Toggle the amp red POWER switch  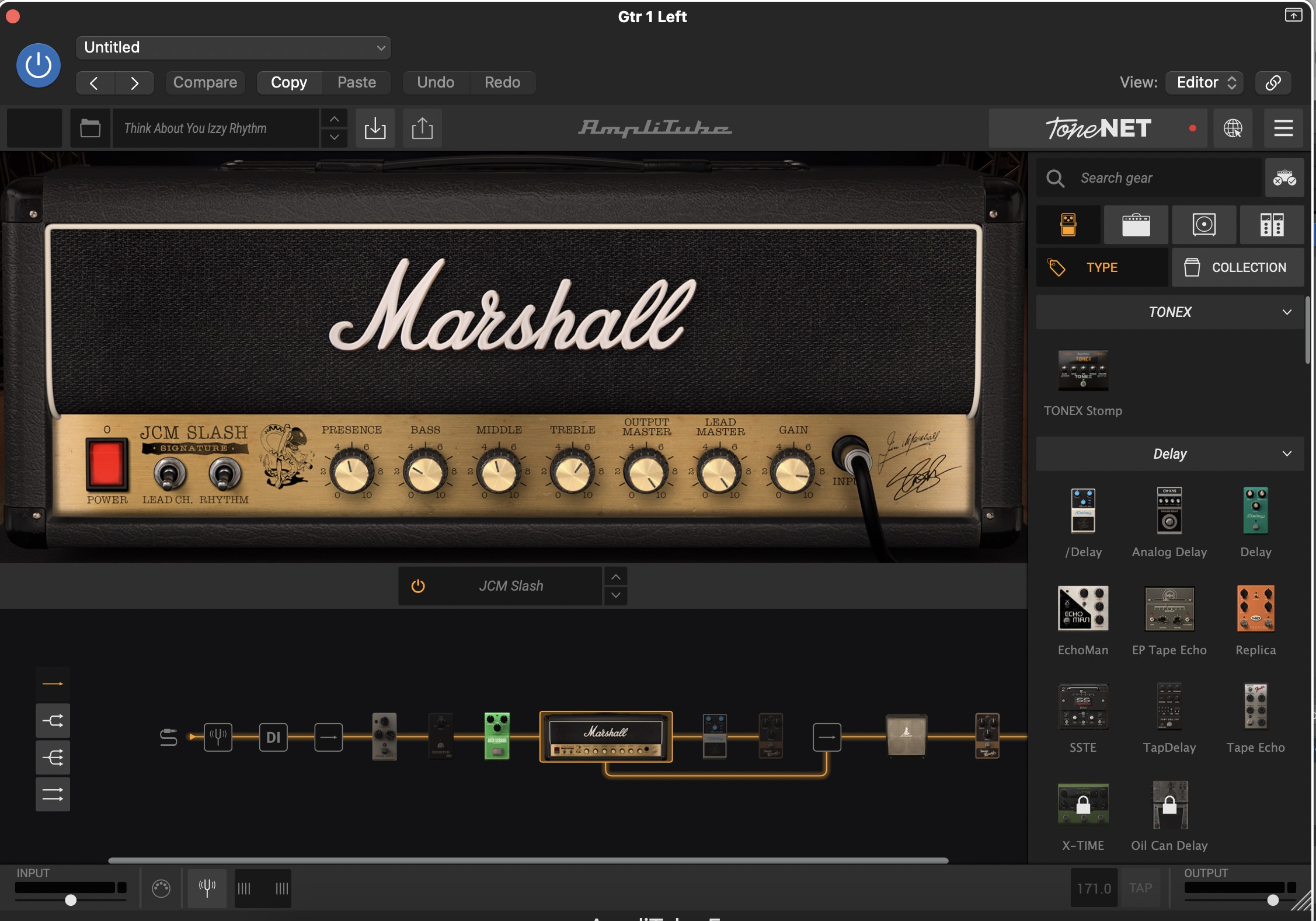(107, 463)
